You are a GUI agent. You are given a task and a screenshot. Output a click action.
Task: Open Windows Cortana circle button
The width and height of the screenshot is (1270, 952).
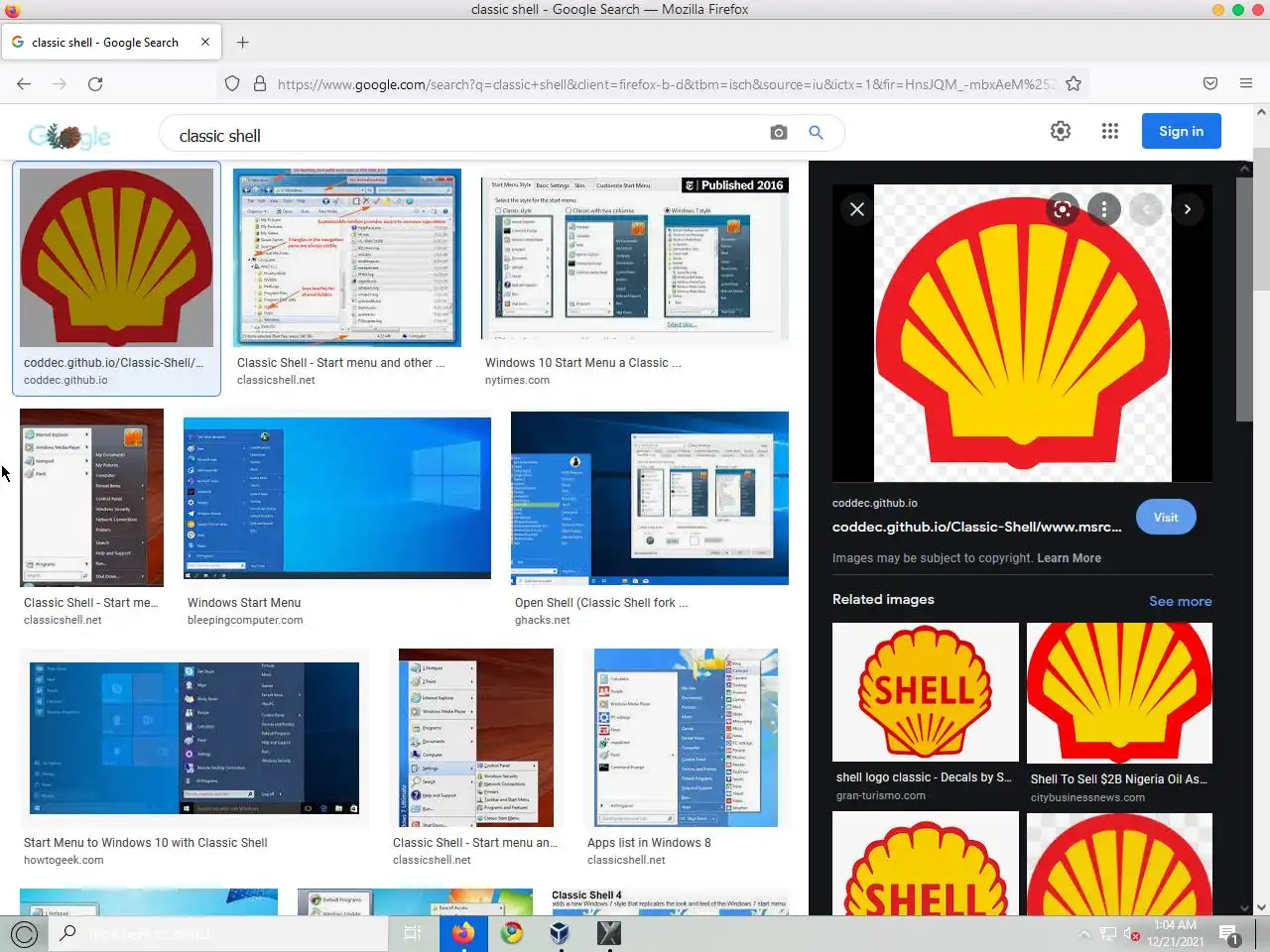pos(24,933)
